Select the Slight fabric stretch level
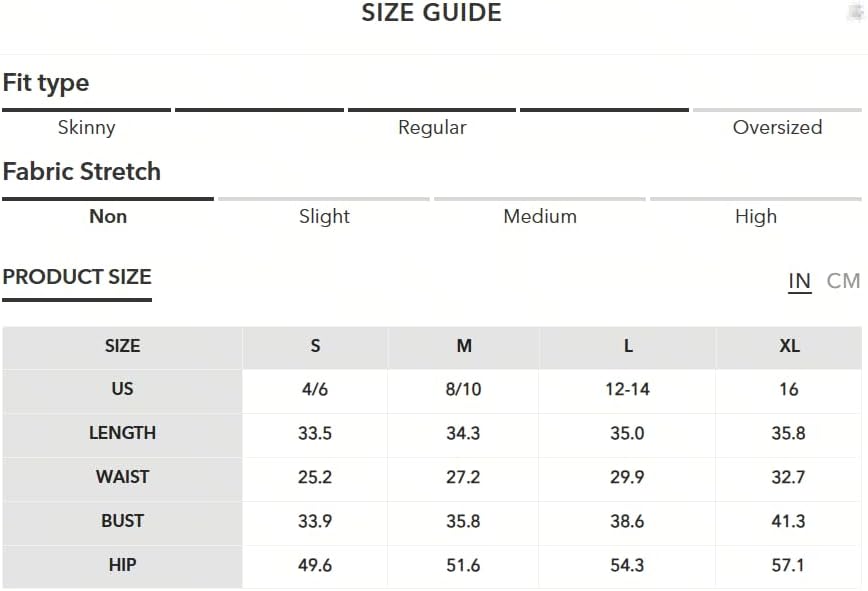The height and width of the screenshot is (591, 868). click(324, 216)
